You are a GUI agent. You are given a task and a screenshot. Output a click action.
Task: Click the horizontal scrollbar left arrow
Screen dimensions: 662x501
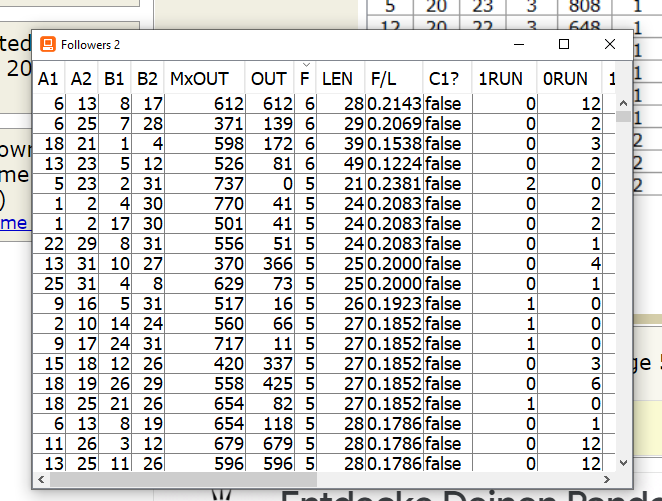41,479
